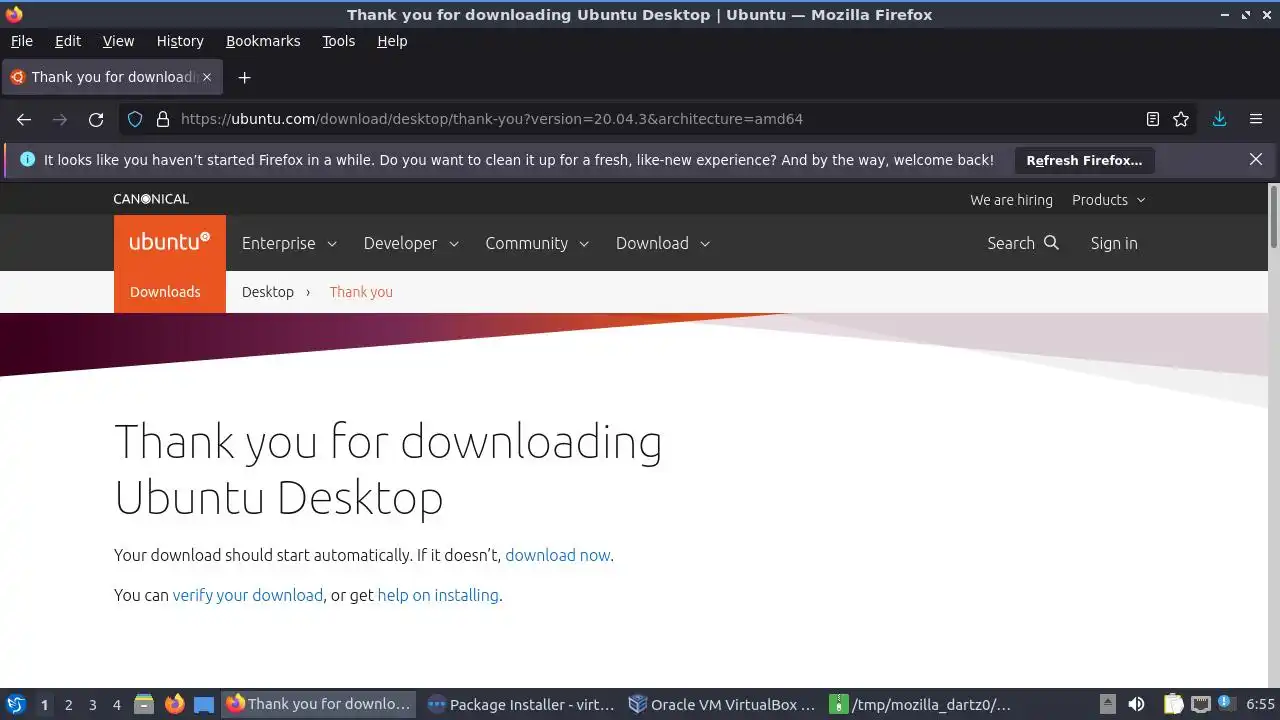Expand the Enterprise navigation dropdown

(289, 243)
